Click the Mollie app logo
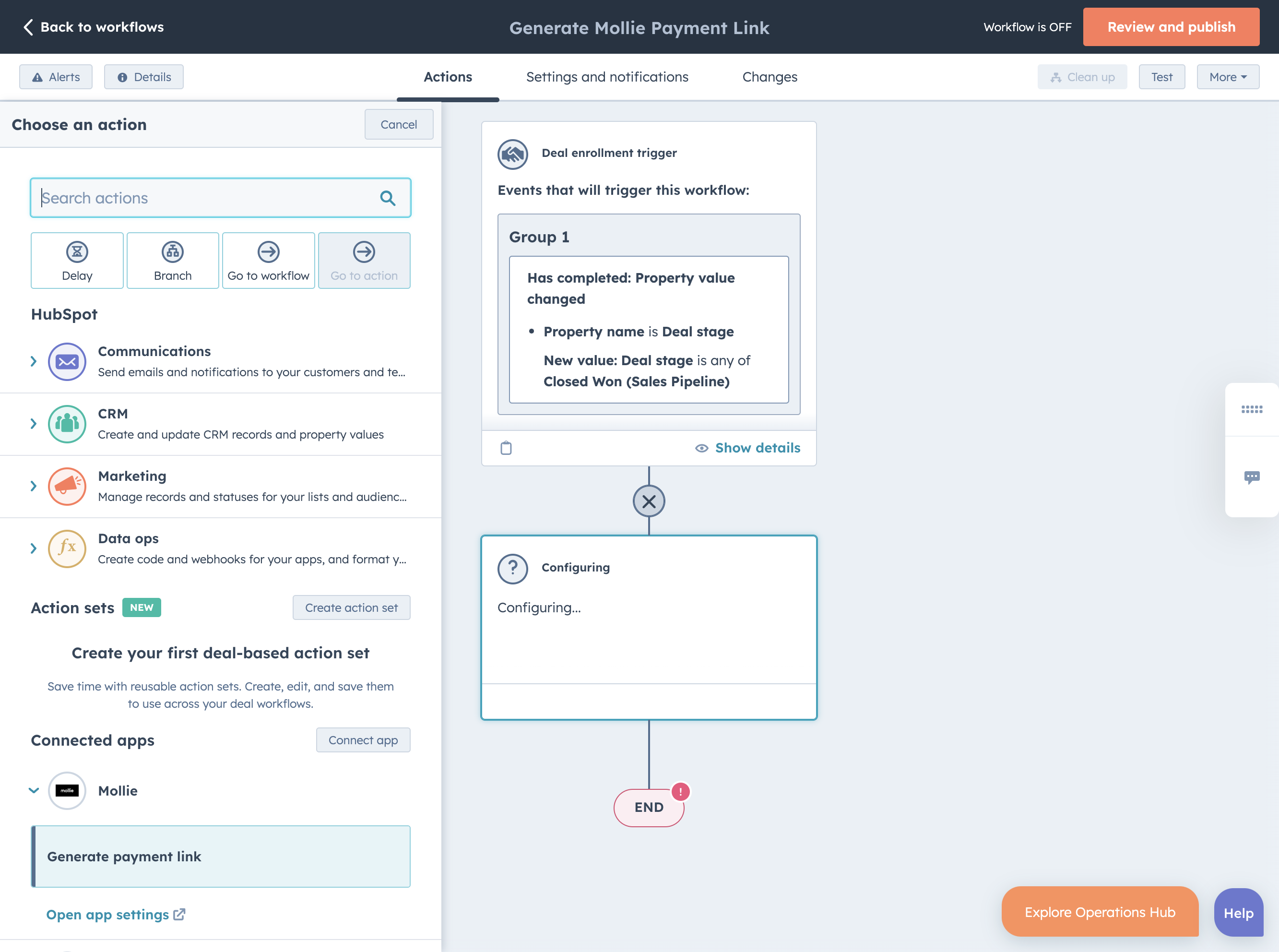 coord(67,791)
